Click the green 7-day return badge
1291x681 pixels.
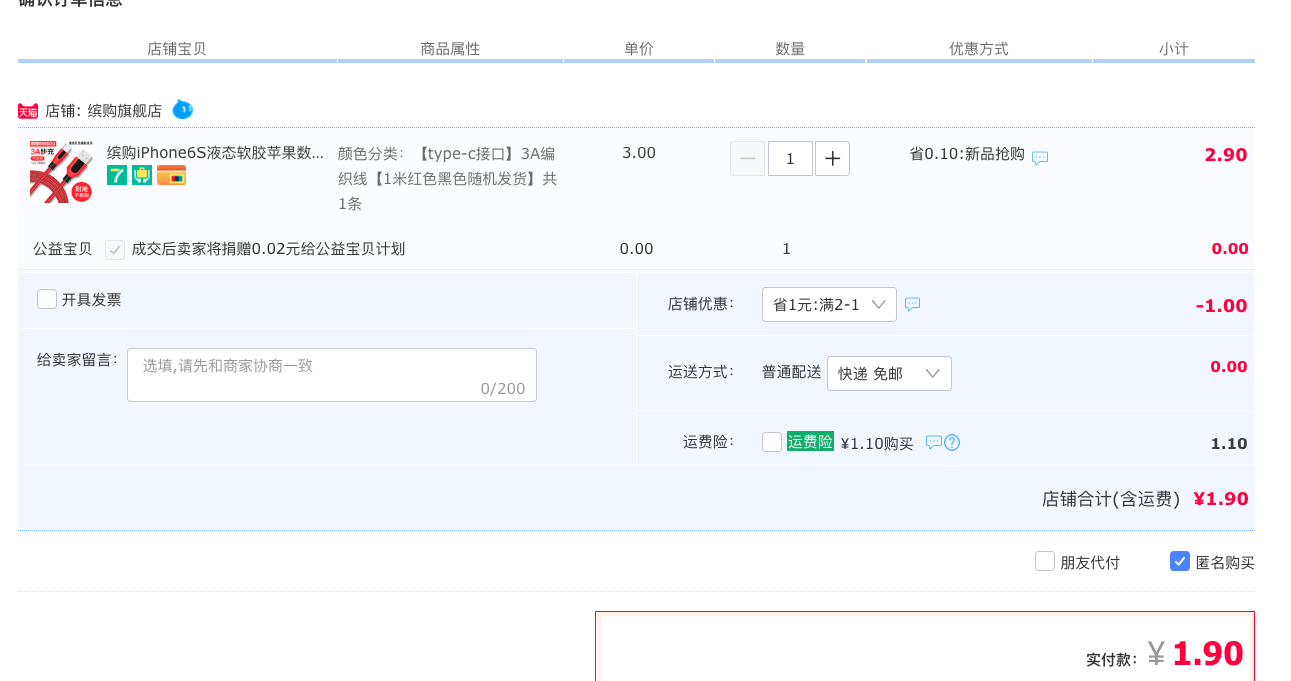(117, 175)
